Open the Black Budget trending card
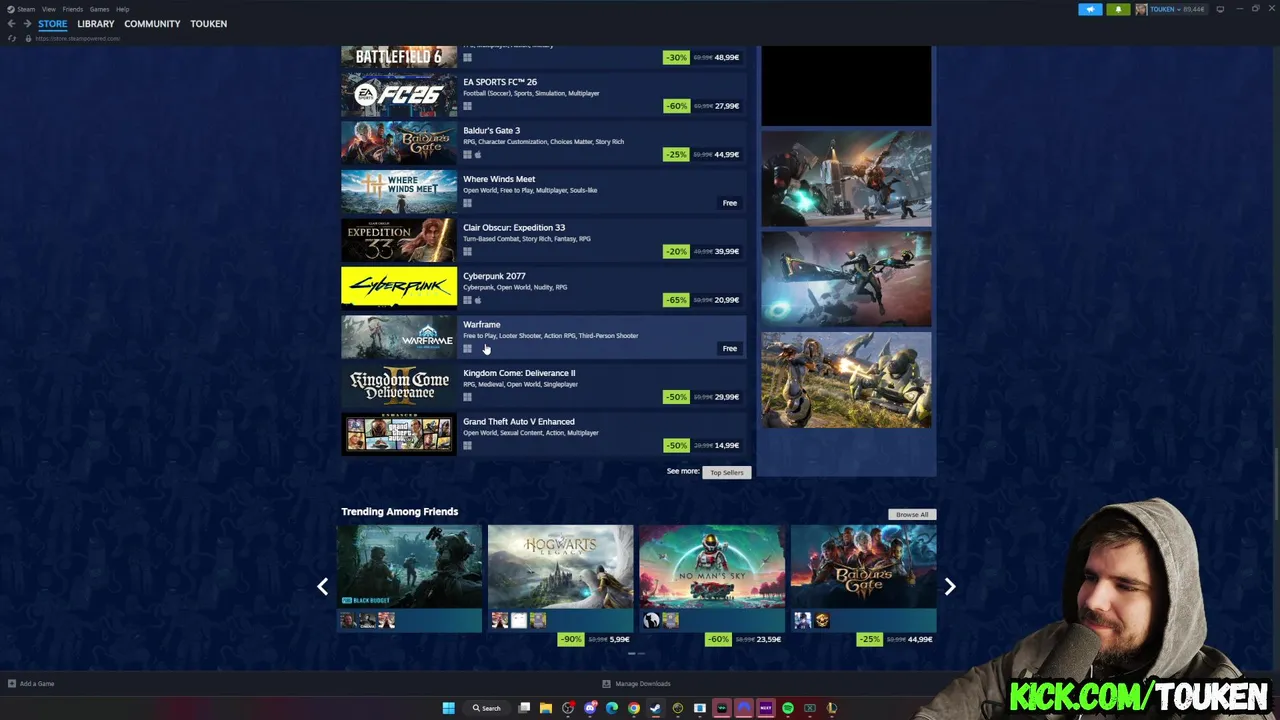 coord(409,578)
